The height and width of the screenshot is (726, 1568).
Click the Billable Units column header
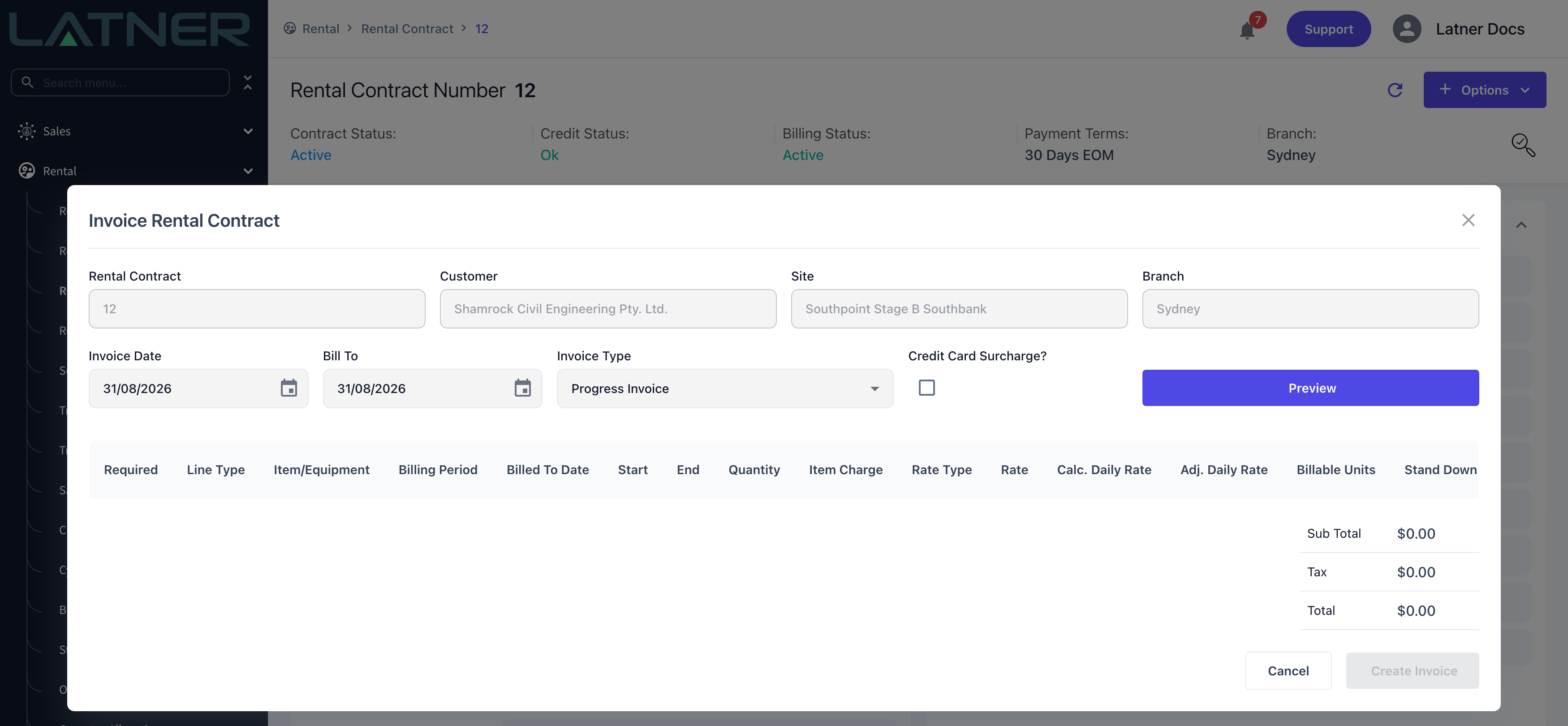coord(1335,470)
